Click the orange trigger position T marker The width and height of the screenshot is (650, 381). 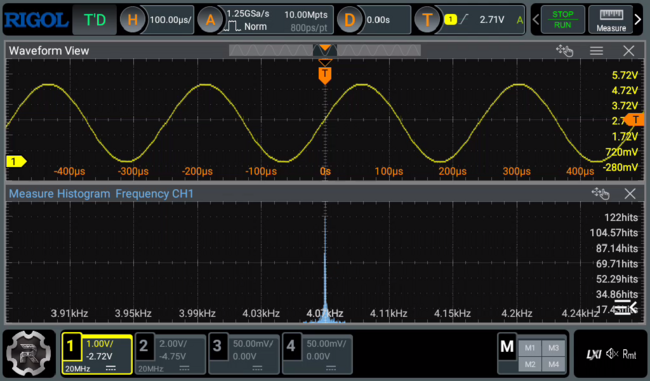coord(325,75)
